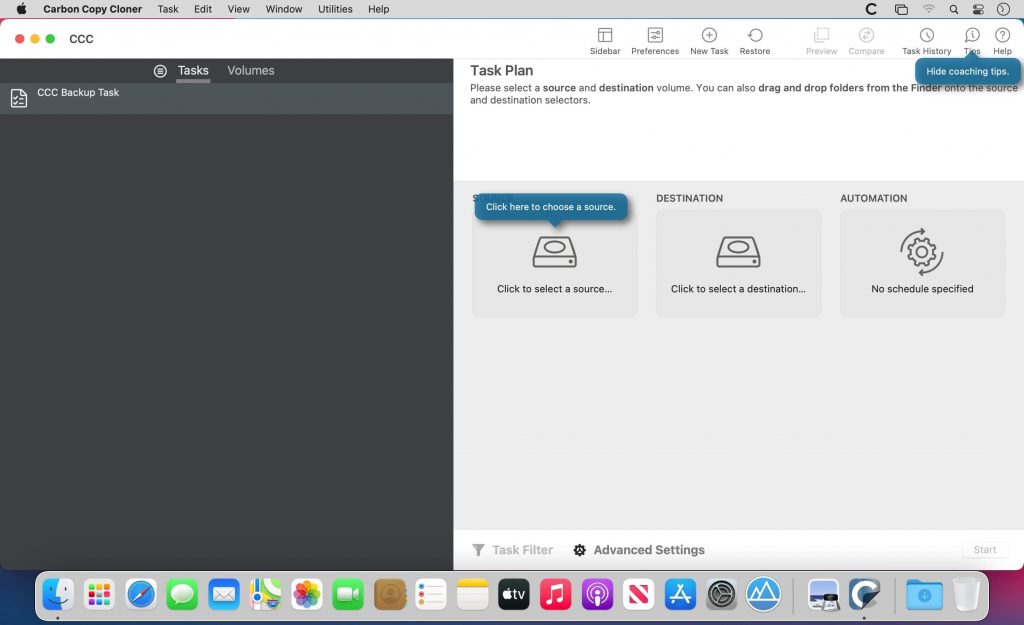Click the Restore toolbar icon
Image resolution: width=1024 pixels, height=625 pixels.
click(x=755, y=38)
